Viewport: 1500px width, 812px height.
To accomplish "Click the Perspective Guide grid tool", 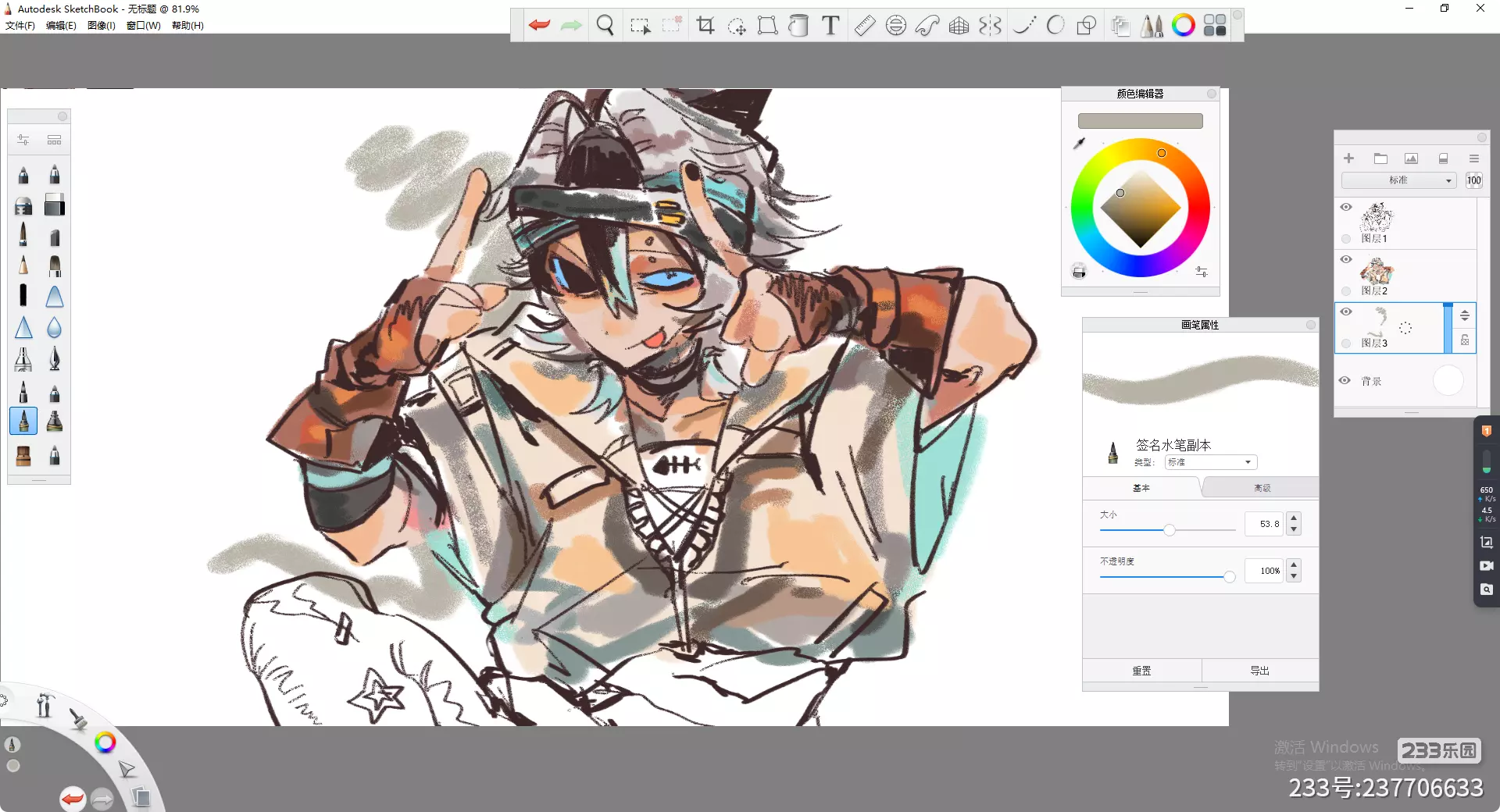I will 959,26.
